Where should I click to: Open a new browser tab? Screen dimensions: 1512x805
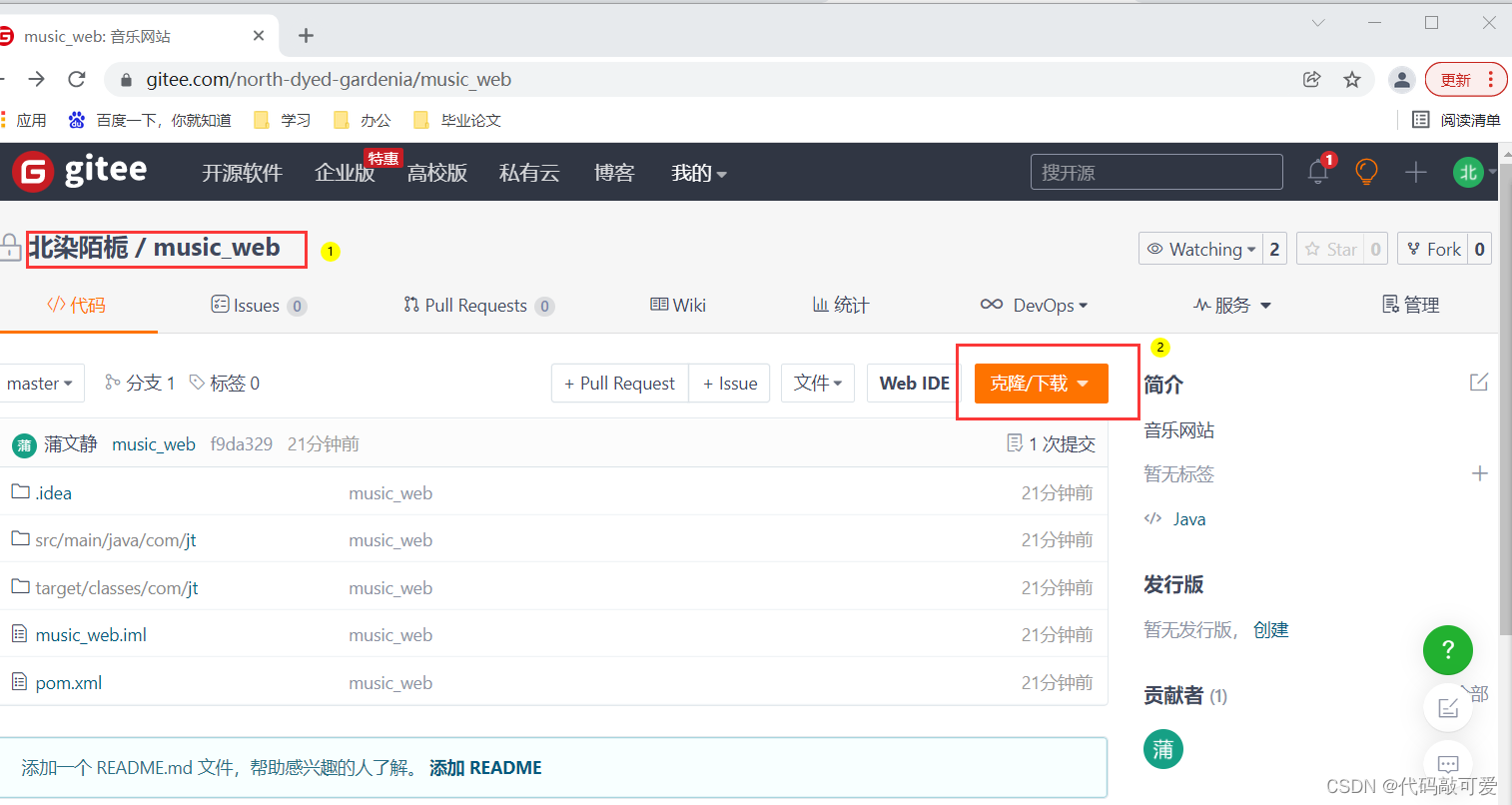(x=306, y=36)
